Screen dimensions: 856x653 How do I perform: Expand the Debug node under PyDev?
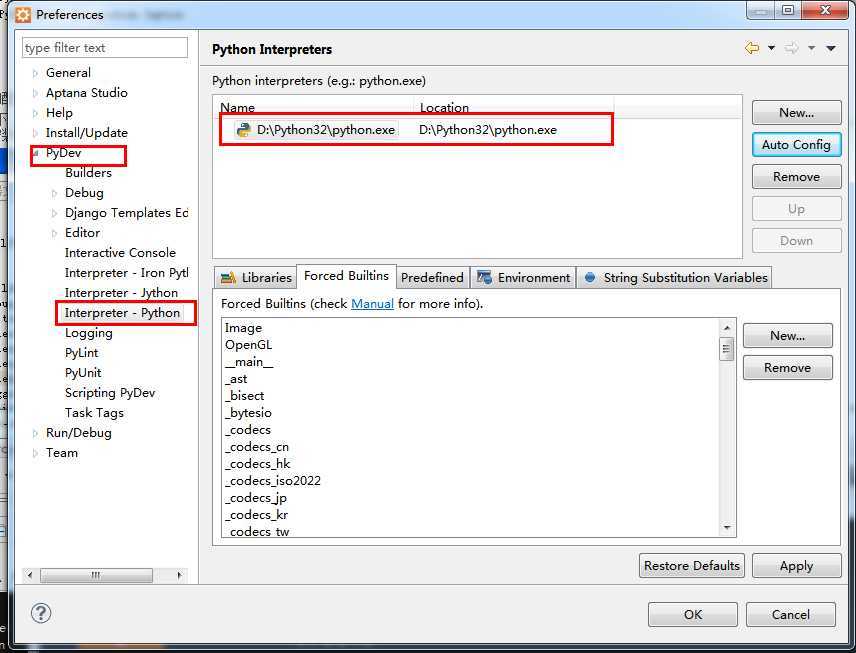pos(54,193)
